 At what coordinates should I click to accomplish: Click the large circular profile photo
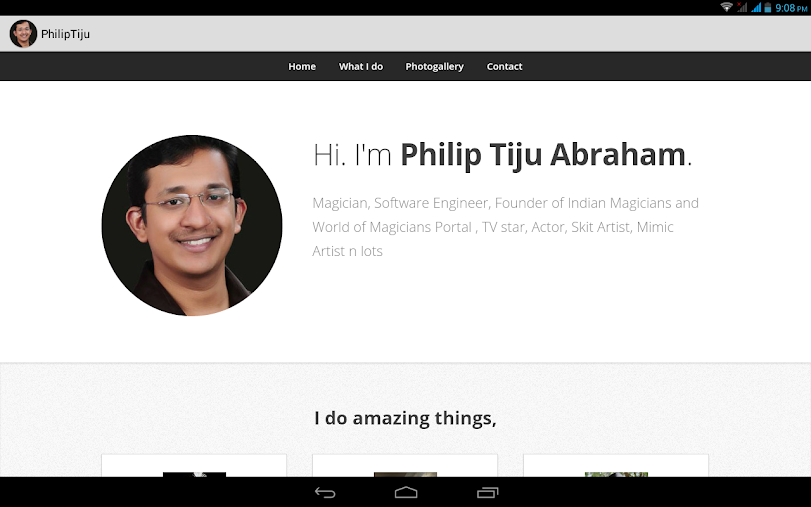point(192,225)
